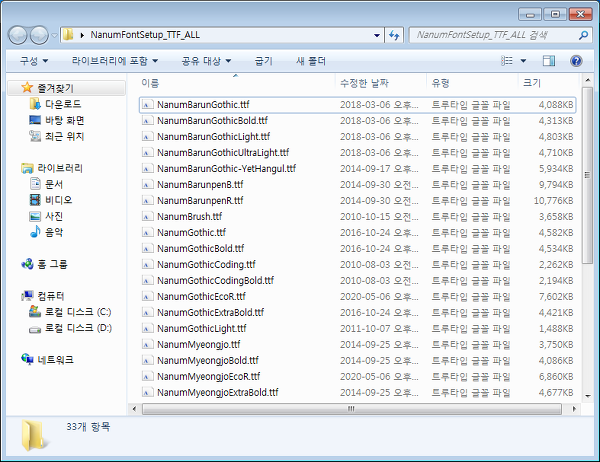Screen dimensions: 600x462
Task: Open 바탕 화면 in the navigation pane
Action: (x=57, y=120)
